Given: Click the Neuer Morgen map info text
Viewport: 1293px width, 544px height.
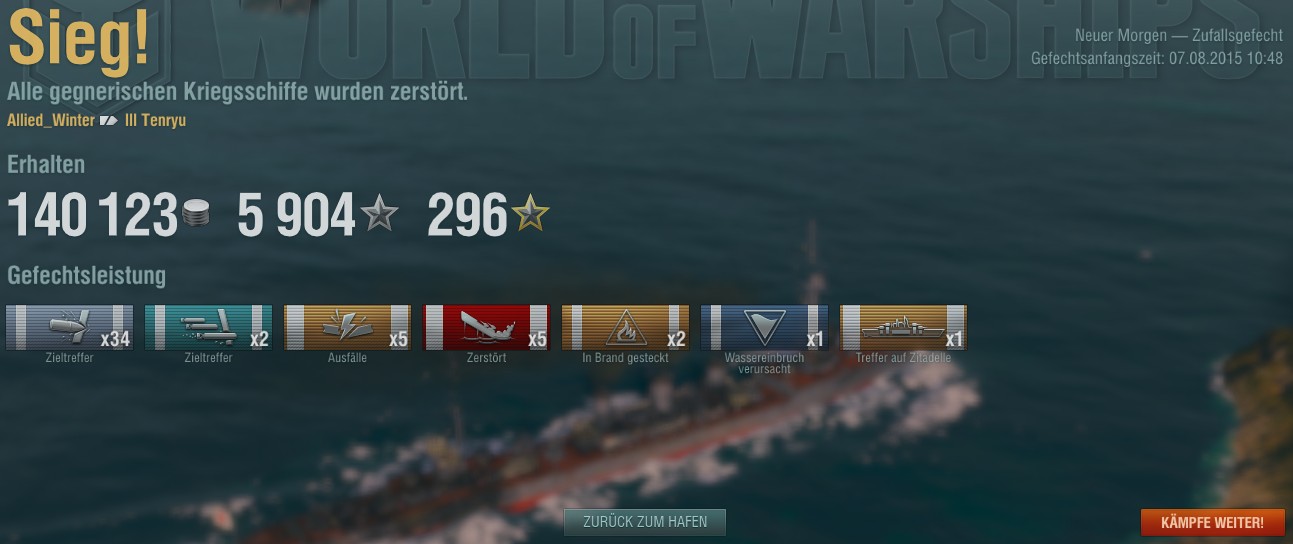Looking at the screenshot, I should [x=1179, y=35].
